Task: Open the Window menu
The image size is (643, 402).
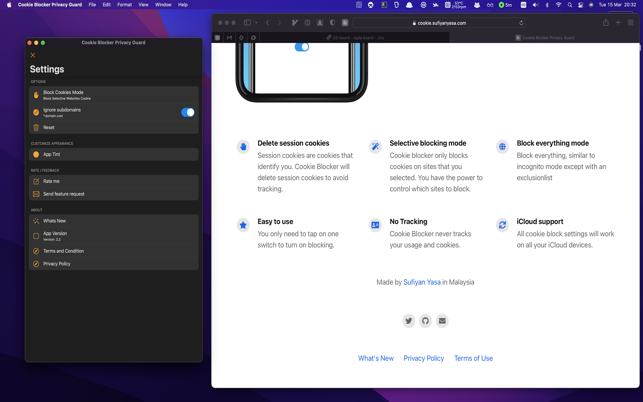Action: tap(163, 5)
